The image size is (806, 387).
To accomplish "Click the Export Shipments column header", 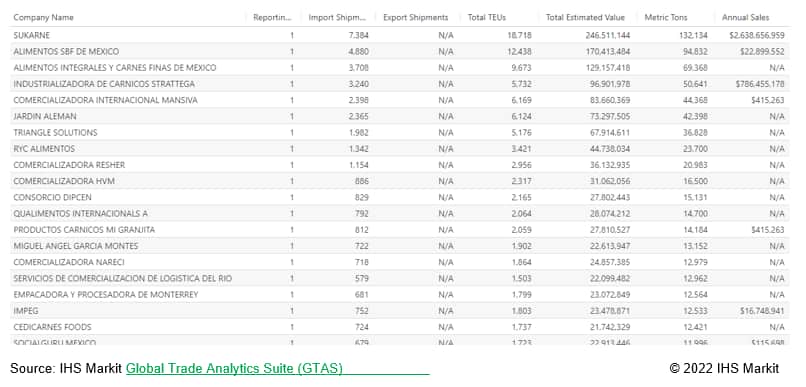I will click(415, 17).
